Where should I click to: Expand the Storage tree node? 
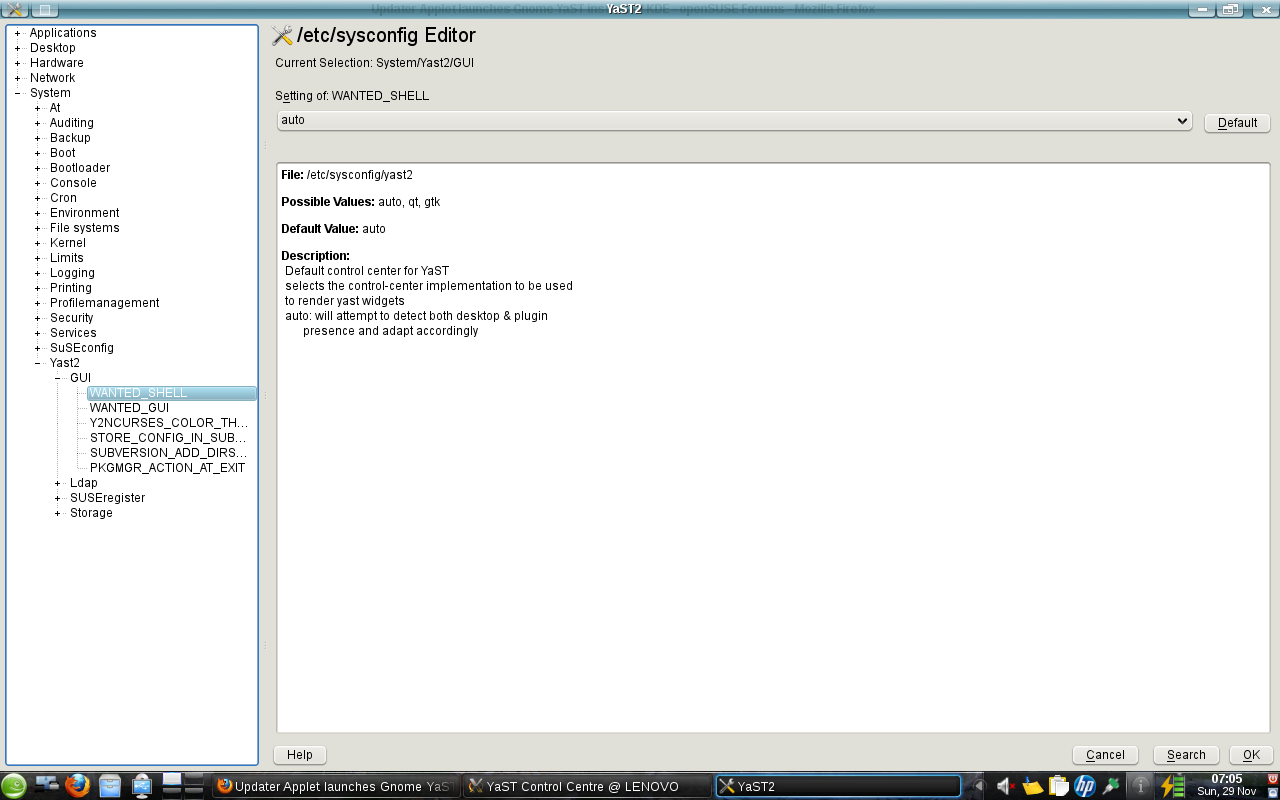[x=58, y=513]
